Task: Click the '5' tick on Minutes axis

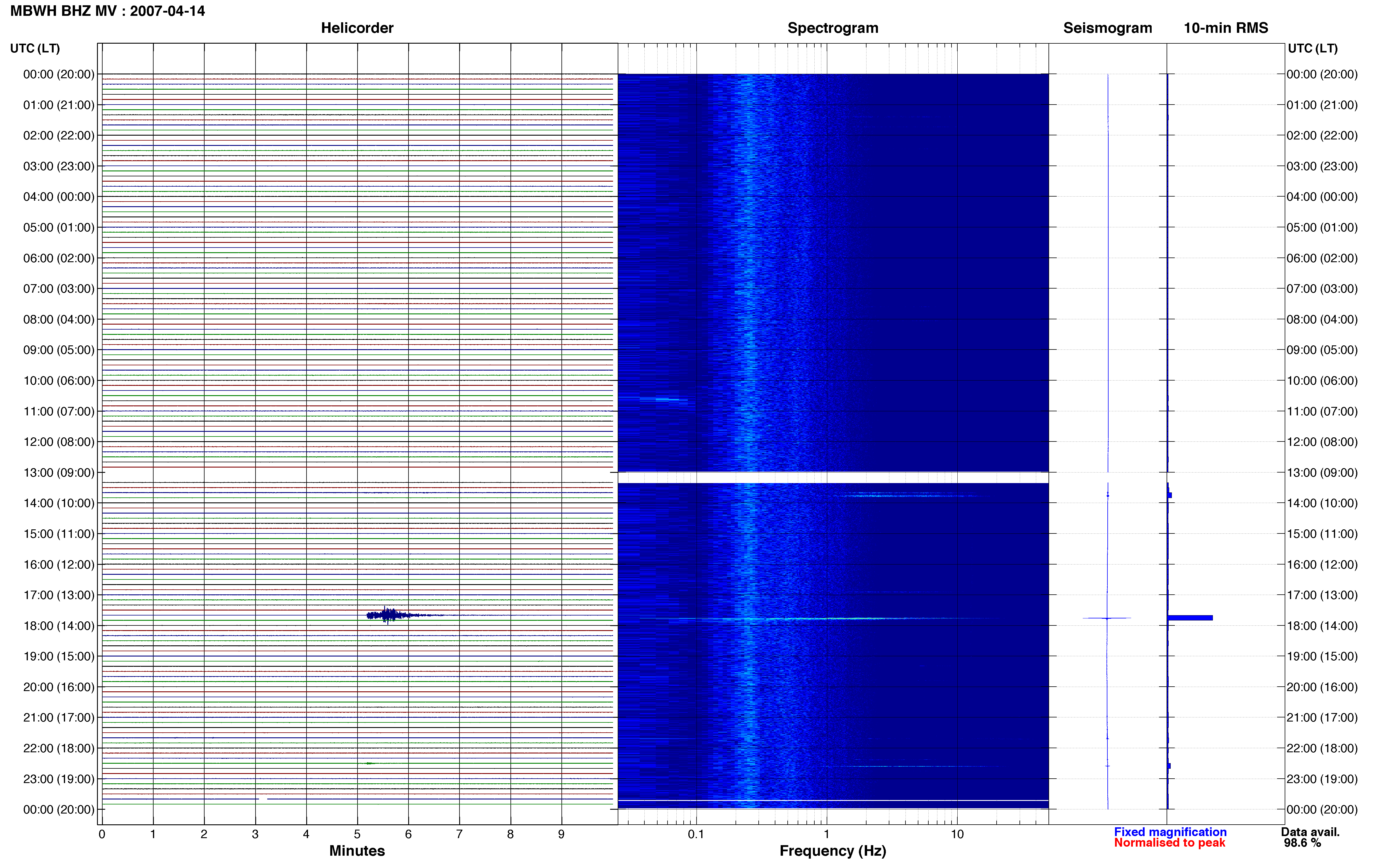Action: click(x=357, y=834)
